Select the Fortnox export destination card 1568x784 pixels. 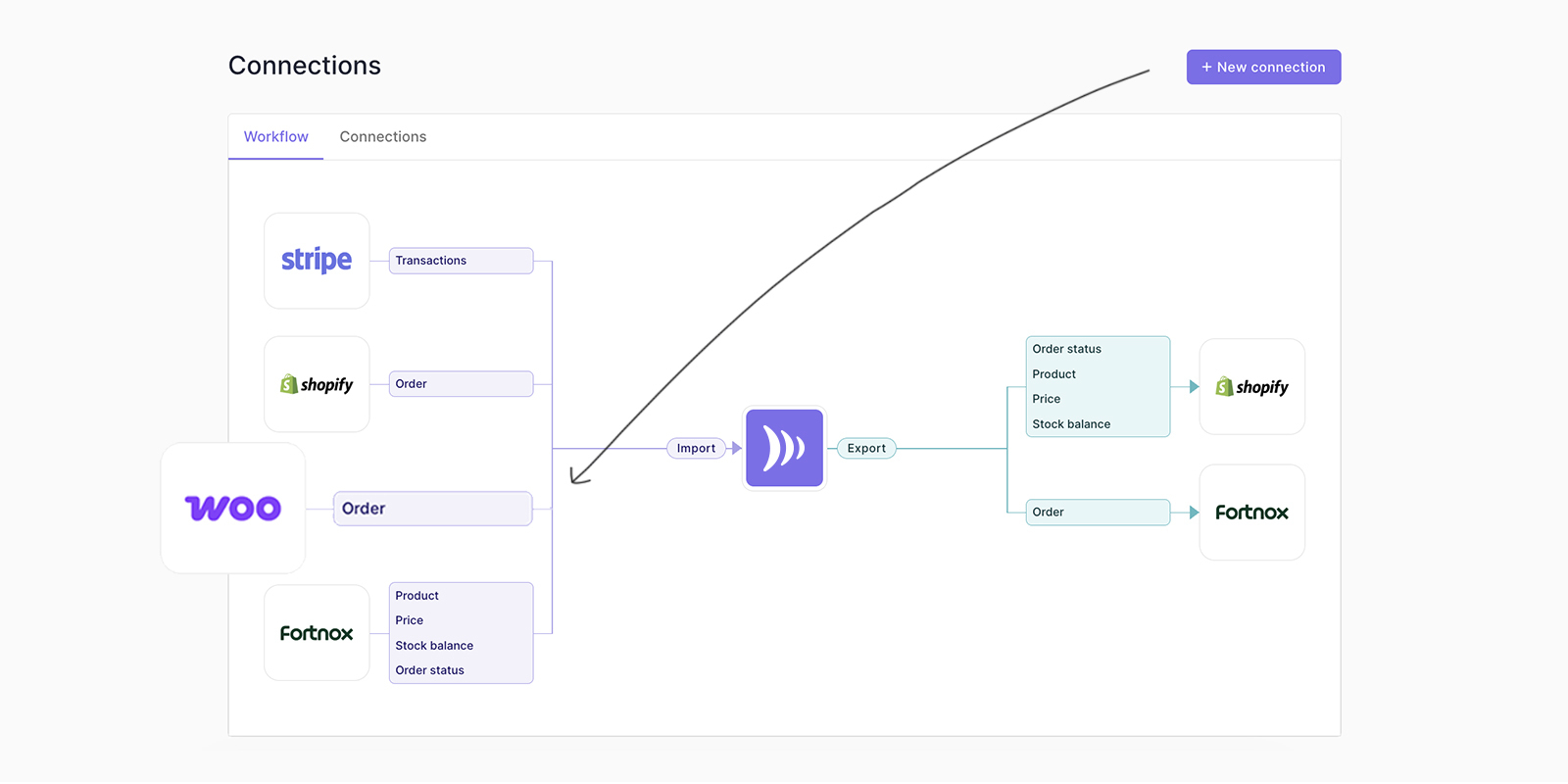tap(1251, 513)
